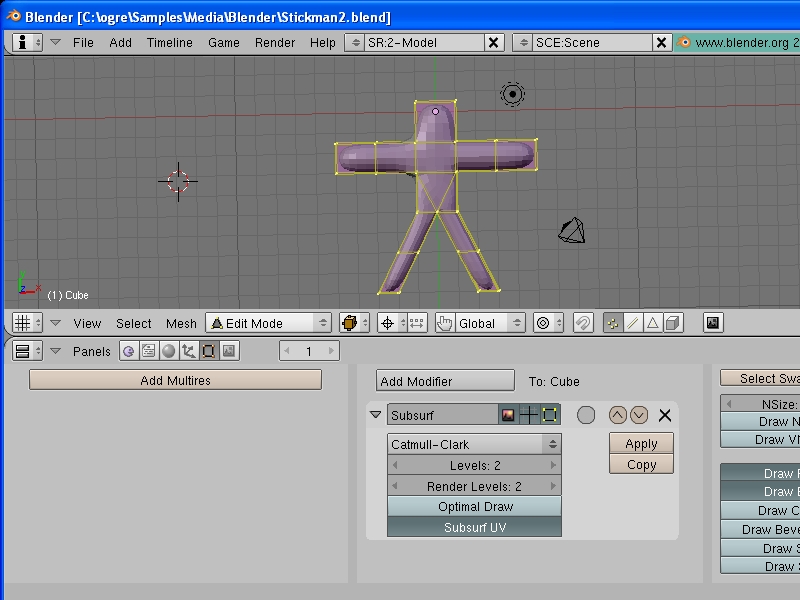Toggle Subsurf modifier in edit mode
Screen dimensions: 800x600
(x=550, y=415)
